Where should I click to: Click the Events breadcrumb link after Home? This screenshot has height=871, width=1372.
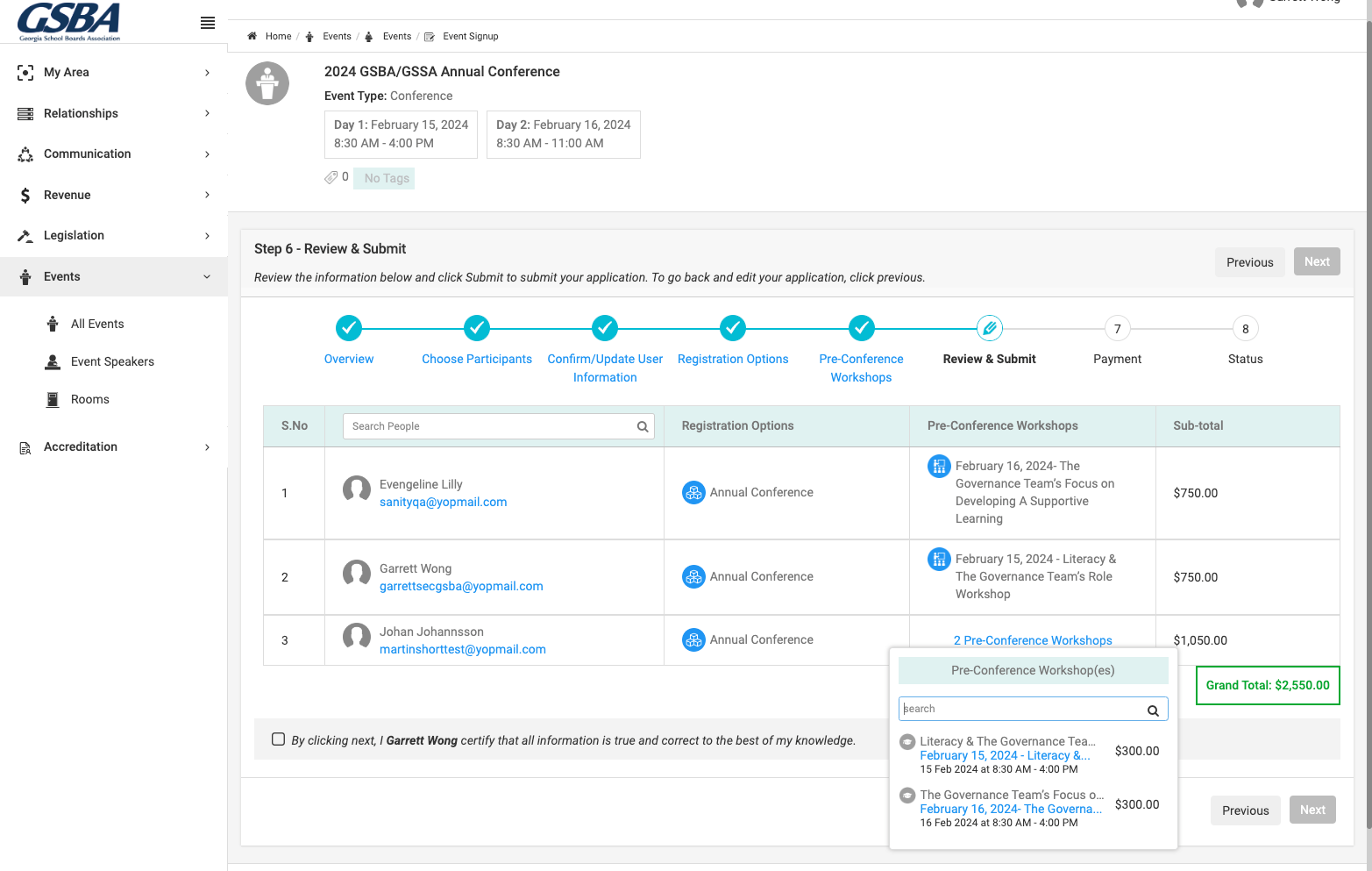337,36
